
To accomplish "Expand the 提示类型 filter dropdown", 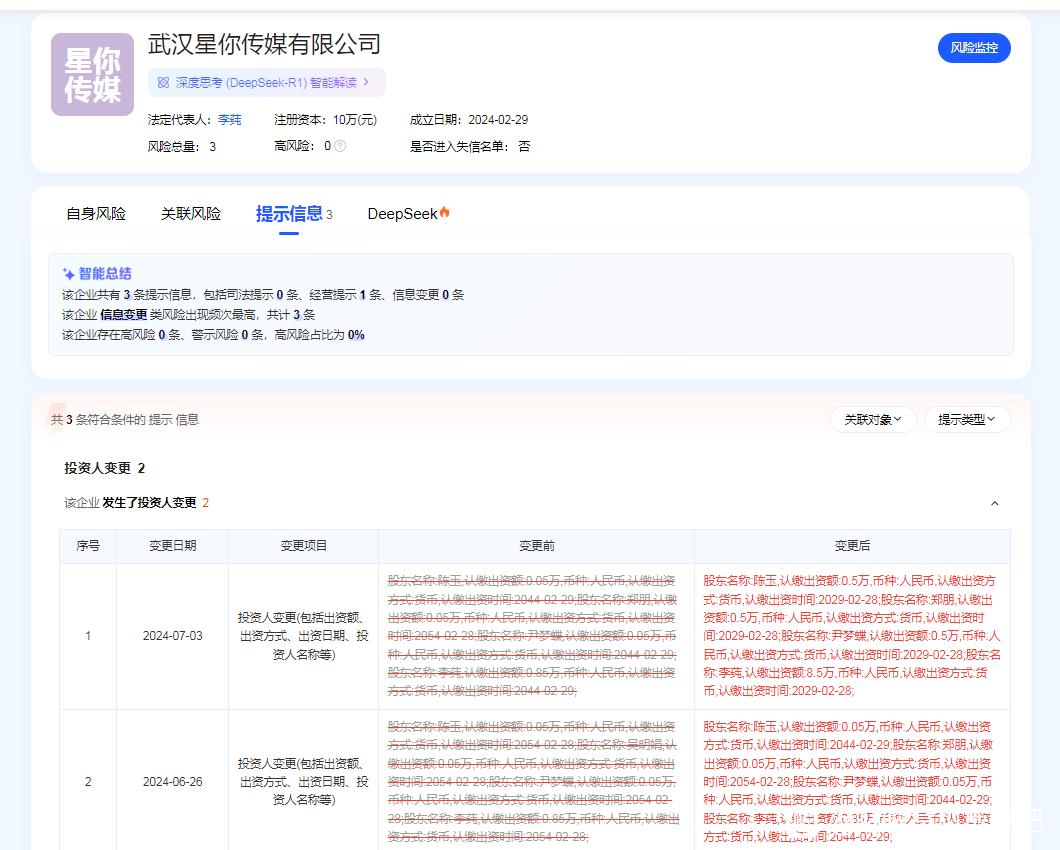I will tap(966, 420).
